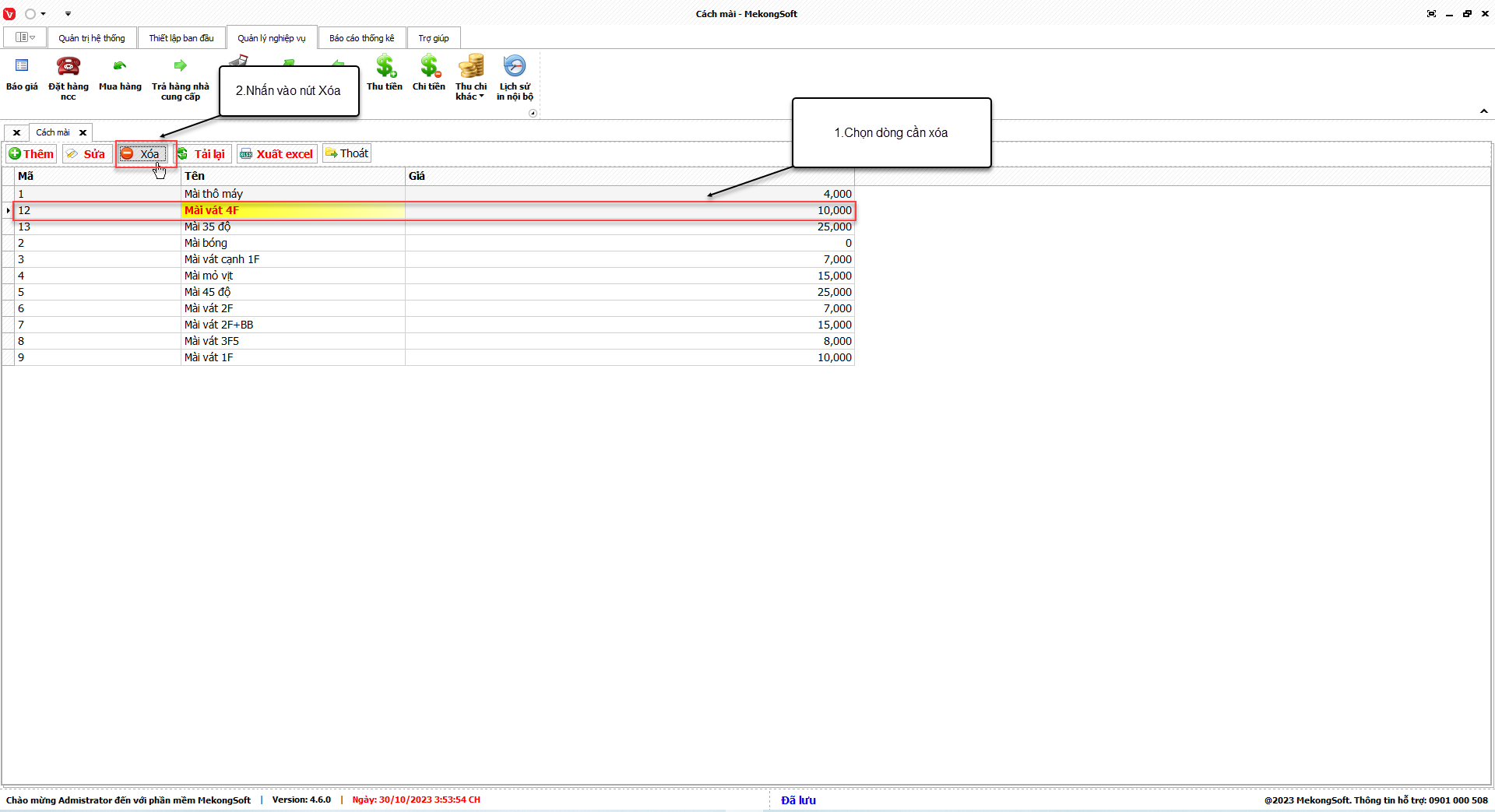
Task: Click the last row's name Mài vát 1F
Action: 294,357
